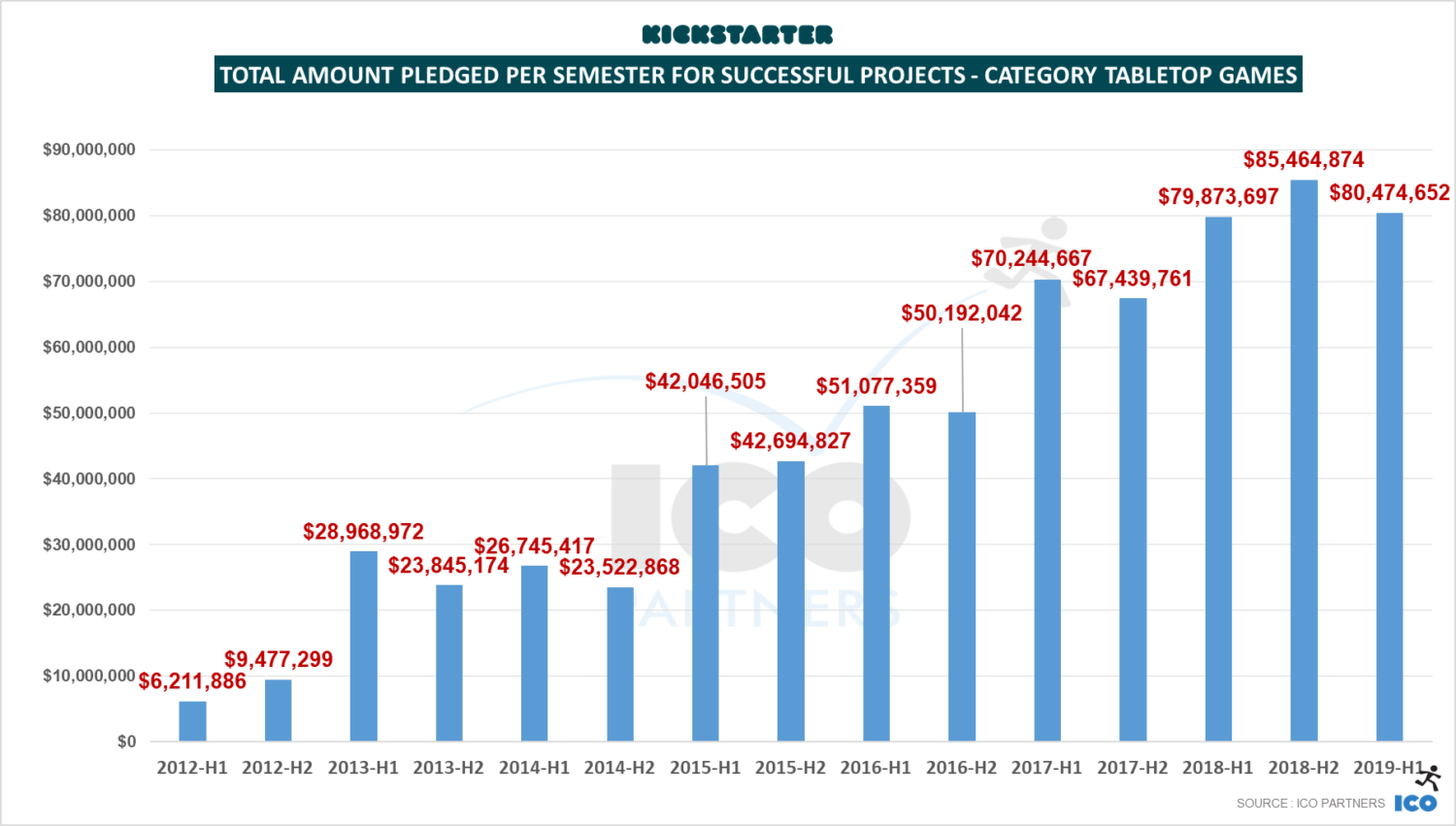Click the 2019-H1 axis label
Screen dimensions: 1456x826
point(1389,767)
